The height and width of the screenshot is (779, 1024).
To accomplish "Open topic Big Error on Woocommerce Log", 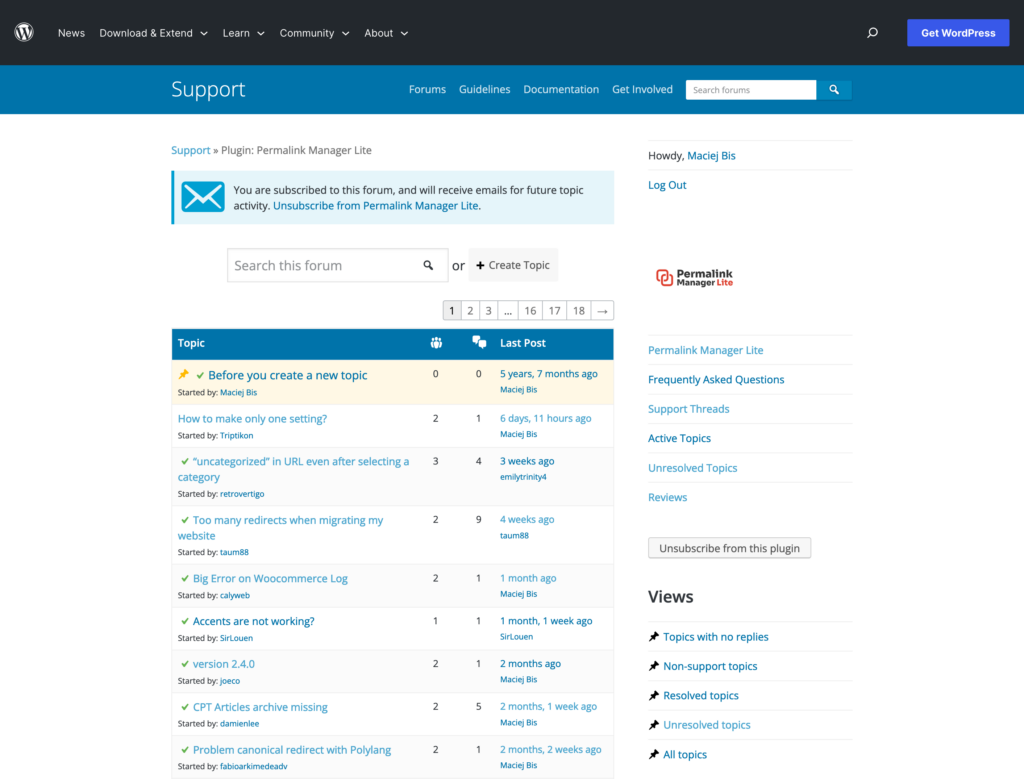I will [270, 579].
